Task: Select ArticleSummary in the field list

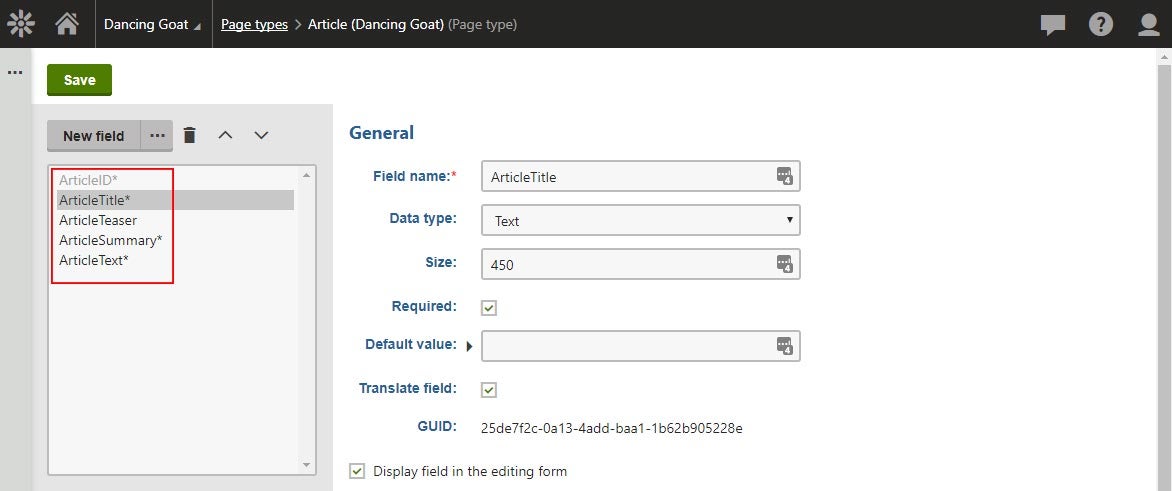Action: pyautogui.click(x=111, y=240)
